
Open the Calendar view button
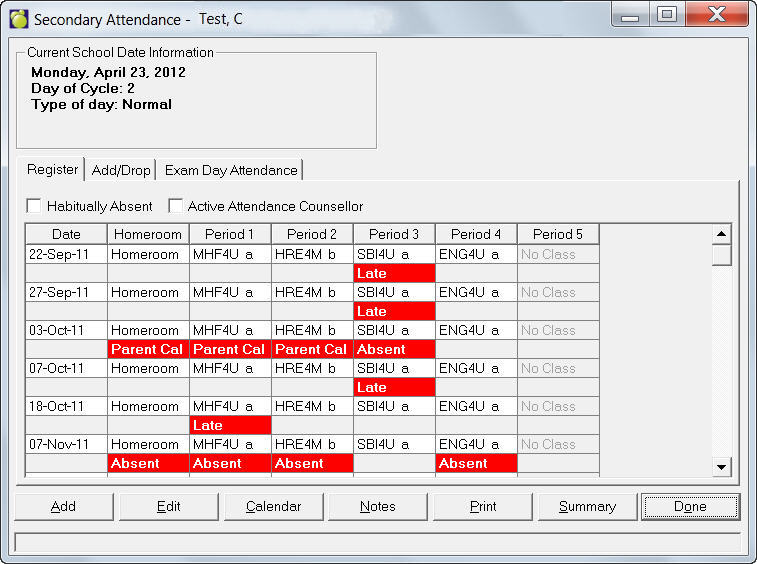273,506
